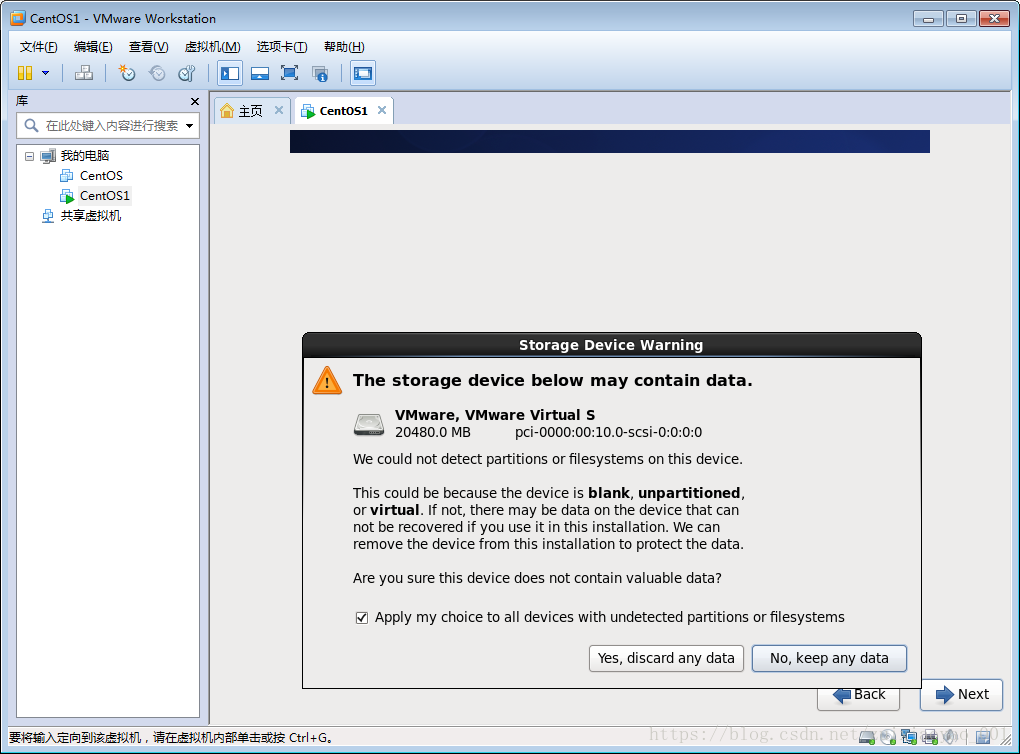Uncheck Apply my choice to all devices
Viewport: 1020px width, 754px height.
tap(362, 618)
